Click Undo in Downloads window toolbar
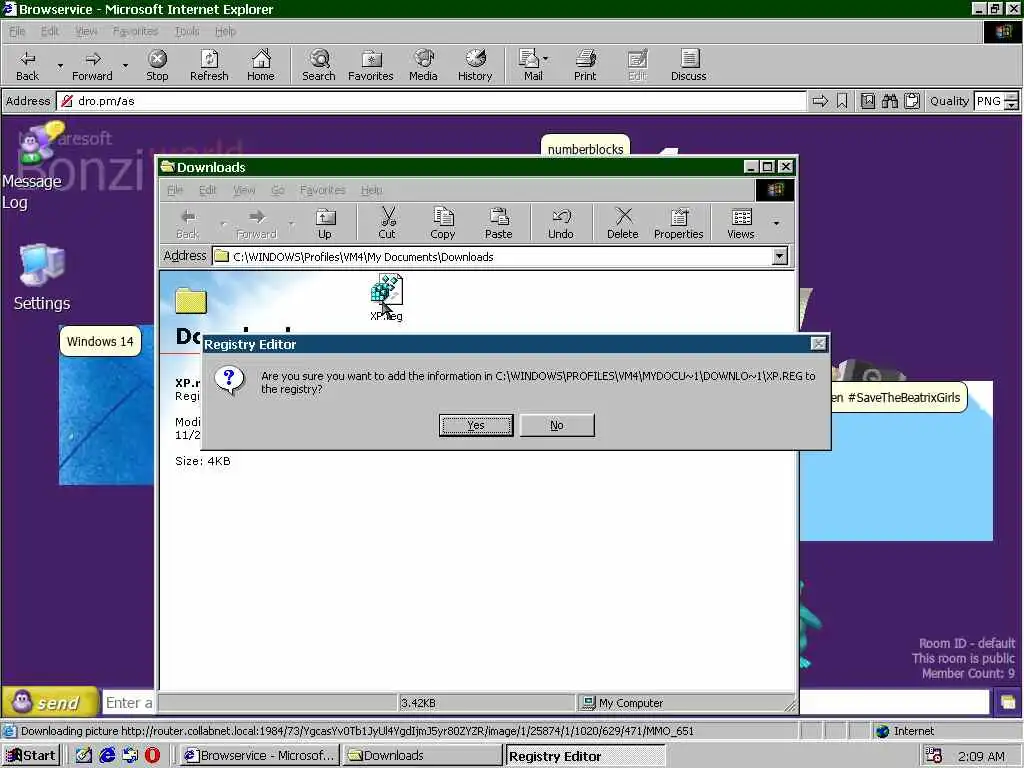The width and height of the screenshot is (1024, 768). click(560, 223)
